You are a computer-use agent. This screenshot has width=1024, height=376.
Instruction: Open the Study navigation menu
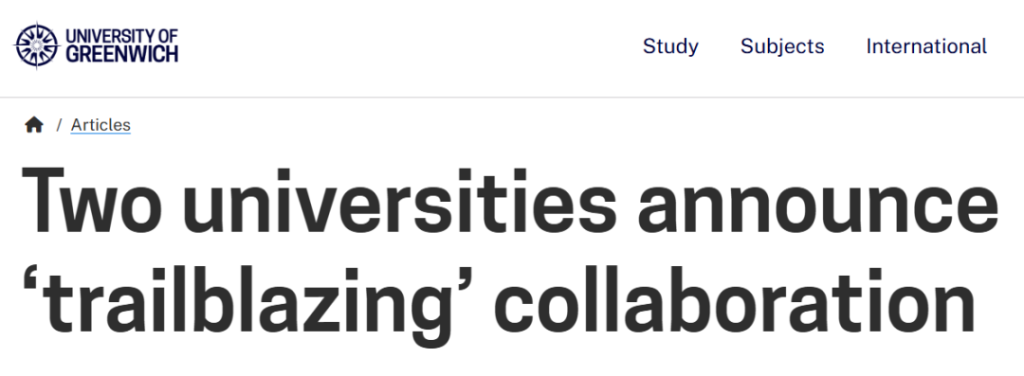(670, 46)
